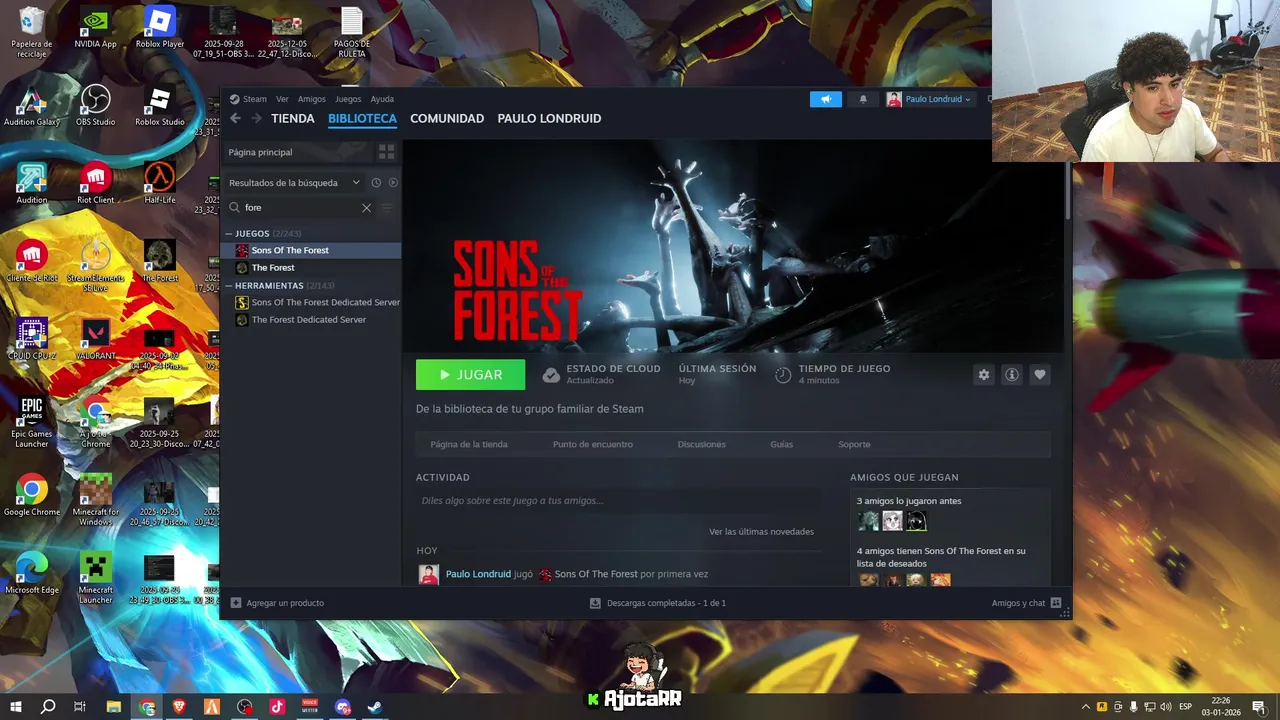Show ready-to-play games filter icon

point(393,182)
